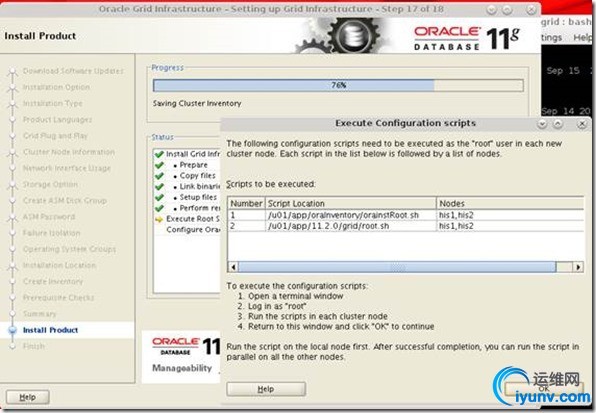Select the orainstRoot.sh script row

click(406, 215)
